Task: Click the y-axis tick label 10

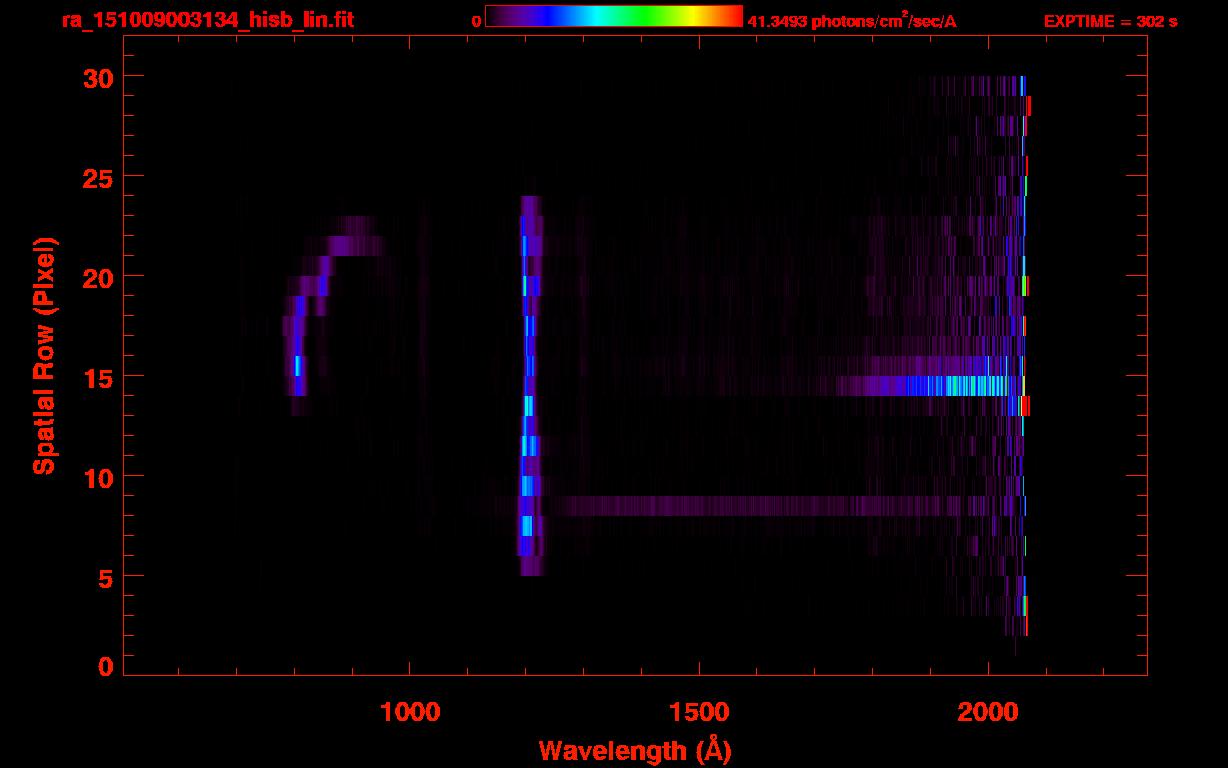Action: pyautogui.click(x=97, y=477)
